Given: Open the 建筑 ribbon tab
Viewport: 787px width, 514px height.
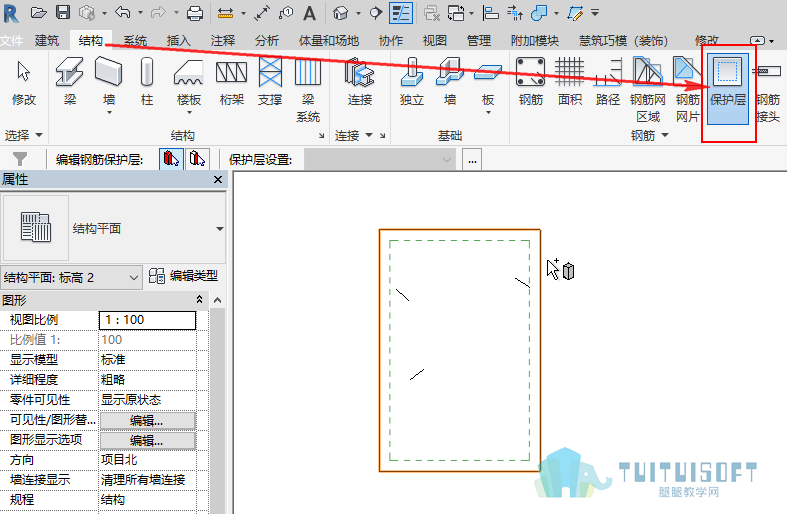Looking at the screenshot, I should click(x=47, y=40).
